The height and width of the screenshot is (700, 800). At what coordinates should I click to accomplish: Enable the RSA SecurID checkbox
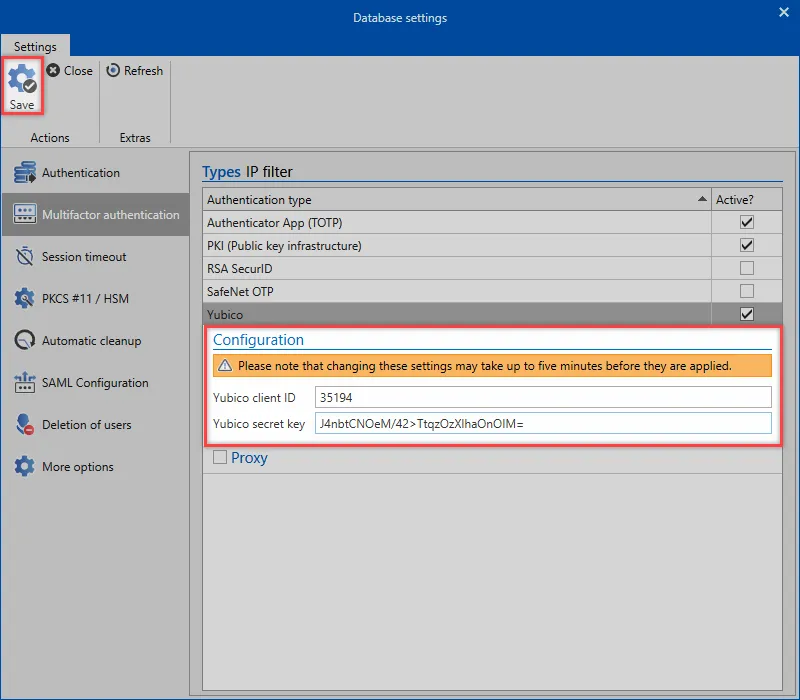[746, 268]
